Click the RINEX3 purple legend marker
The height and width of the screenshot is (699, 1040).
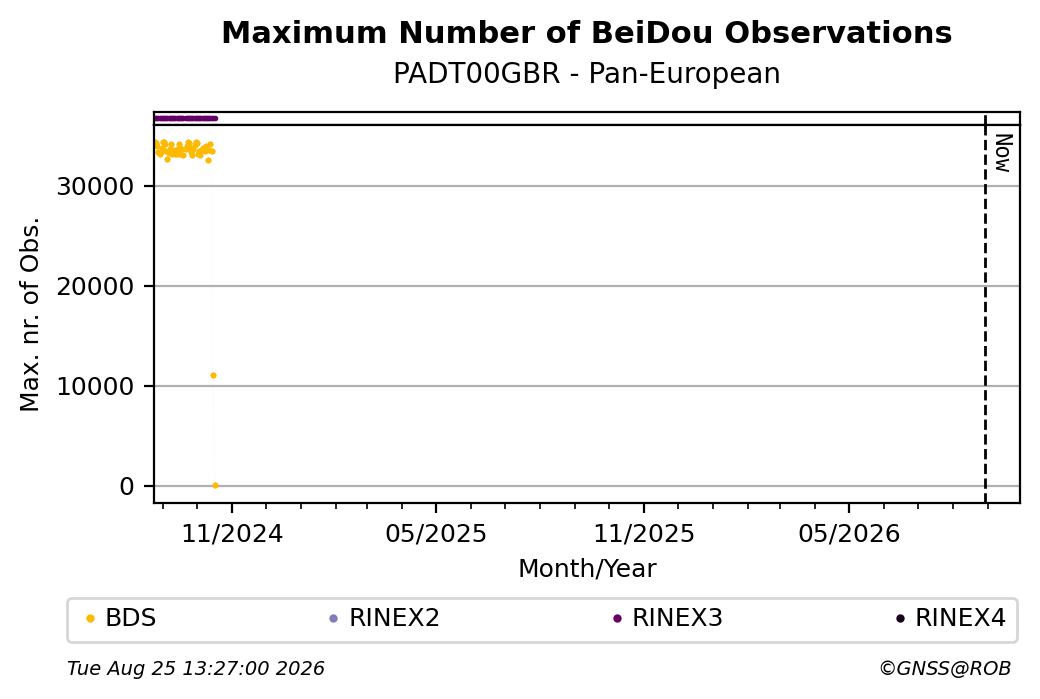tap(618, 619)
